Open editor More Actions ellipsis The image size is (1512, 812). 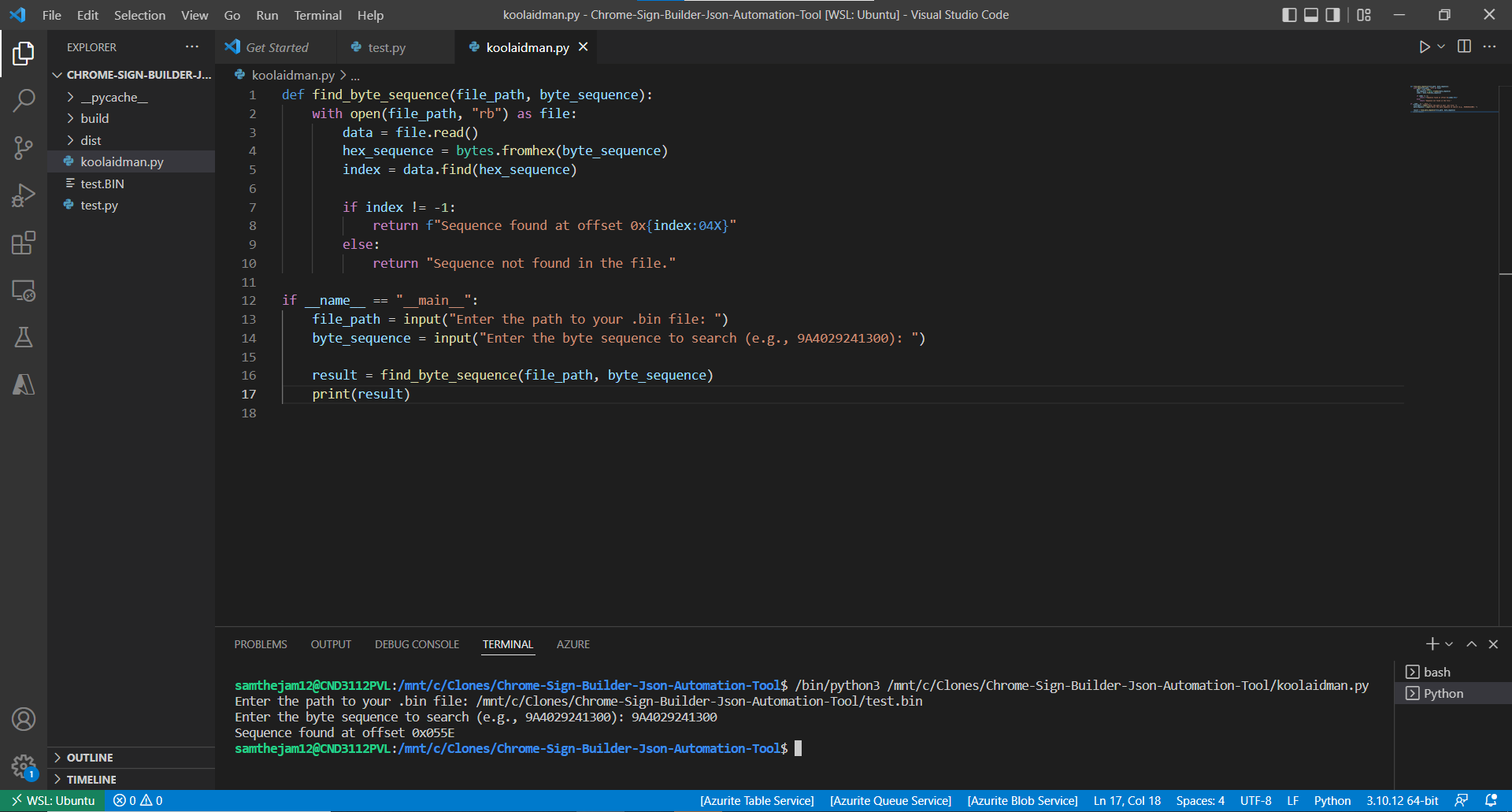(1489, 47)
